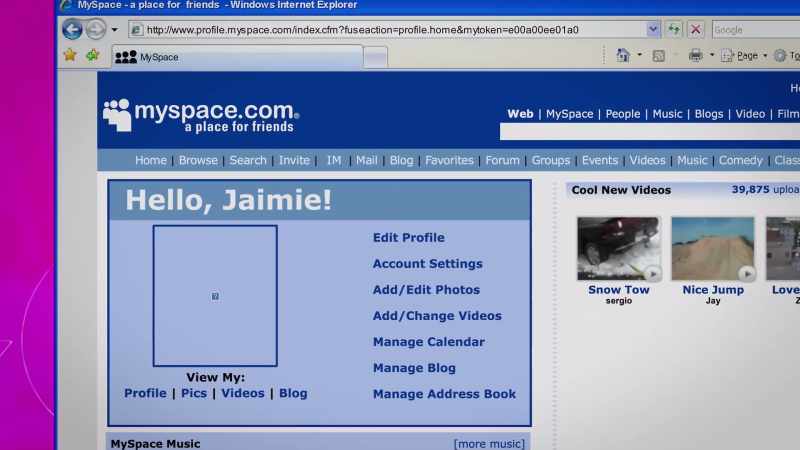
Task: Open Groups in navigation bar
Action: 551,160
